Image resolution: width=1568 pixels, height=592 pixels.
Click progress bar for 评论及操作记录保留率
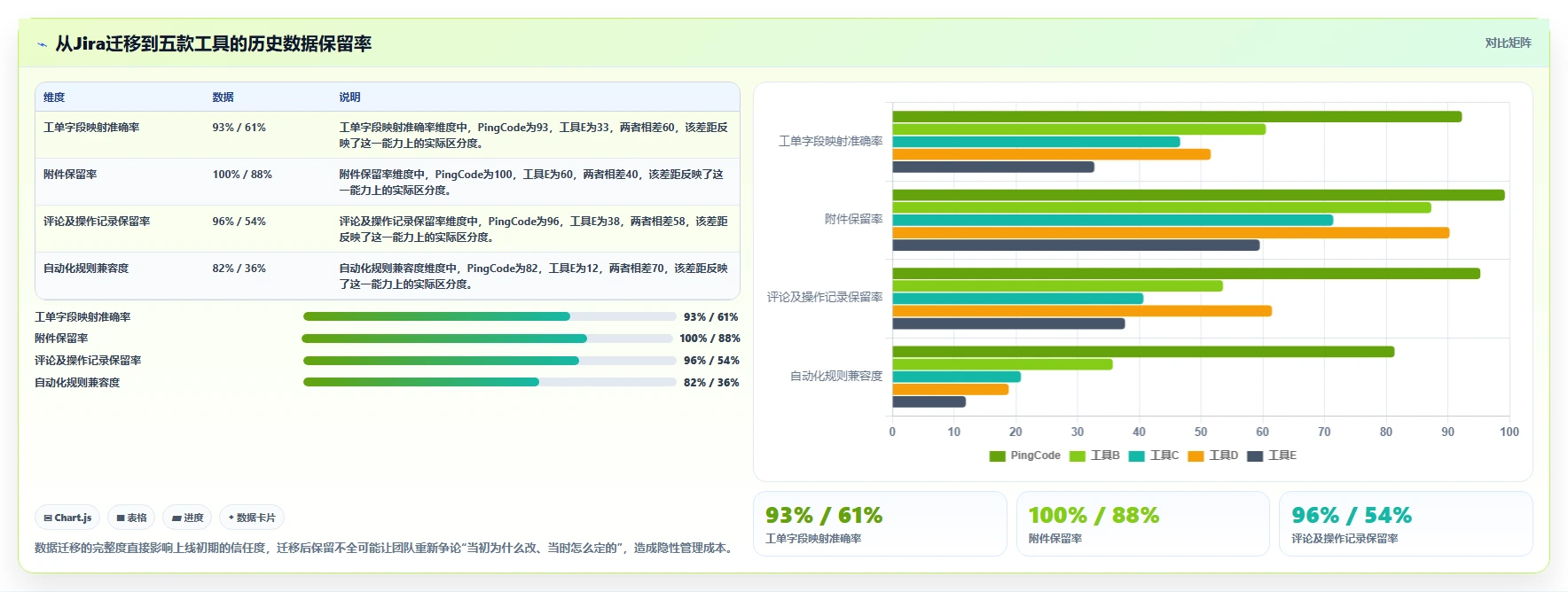(x=490, y=361)
